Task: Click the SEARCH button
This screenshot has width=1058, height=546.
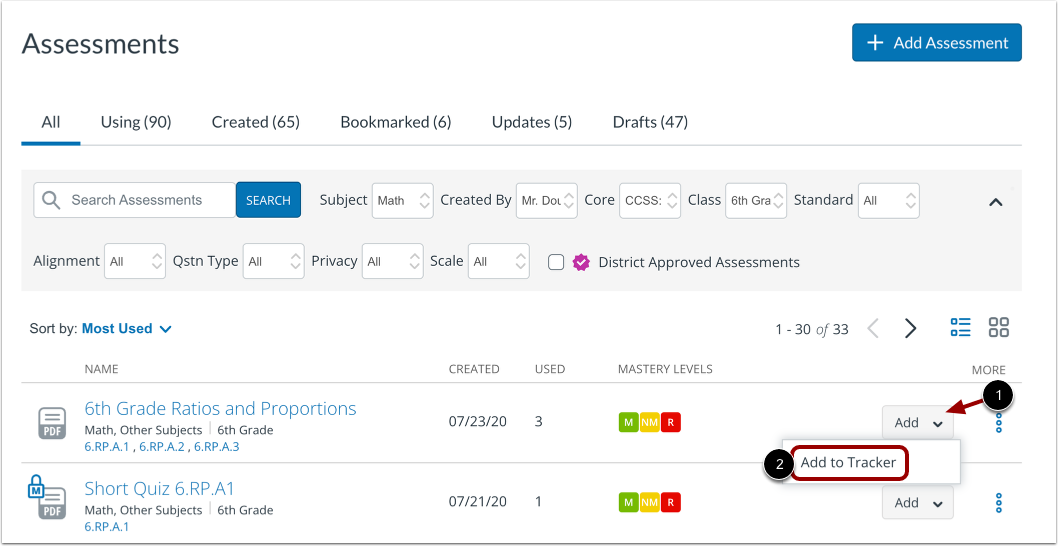Action: coord(269,200)
